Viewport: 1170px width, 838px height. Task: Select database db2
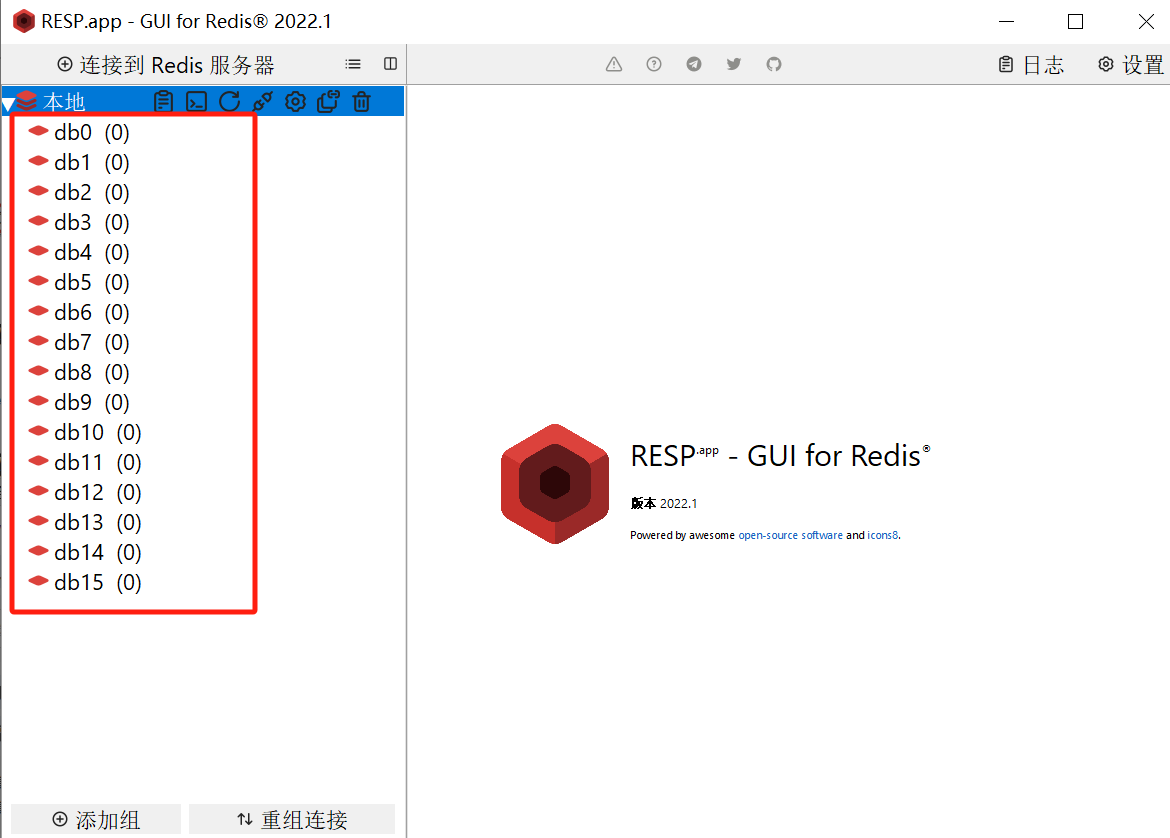(x=79, y=193)
